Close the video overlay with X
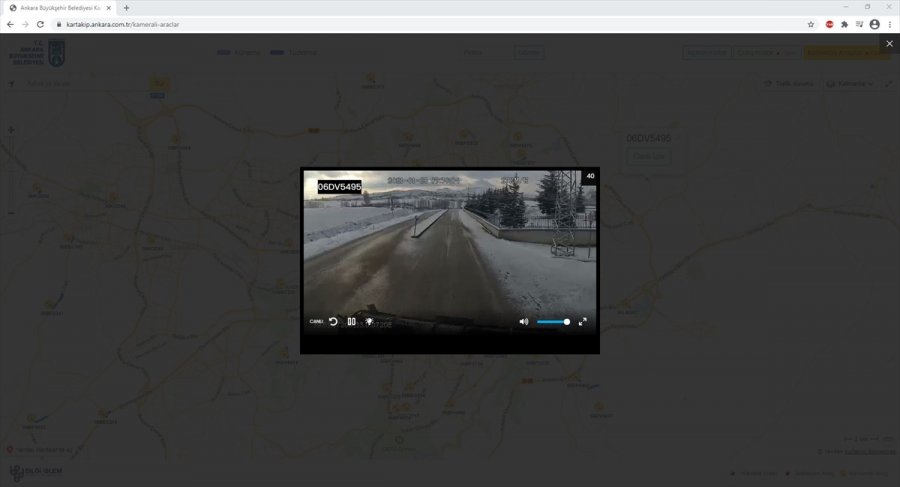Screen dimensions: 900x487 click(x=889, y=44)
